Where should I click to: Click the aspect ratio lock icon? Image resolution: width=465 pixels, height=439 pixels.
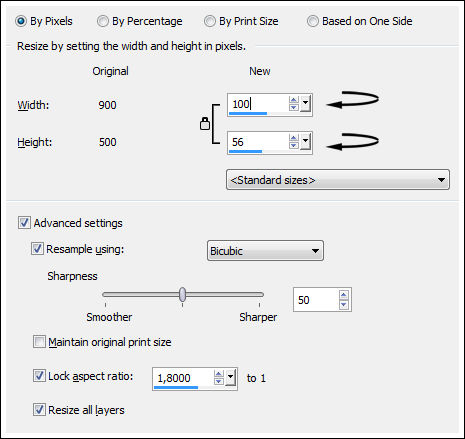coord(205,123)
